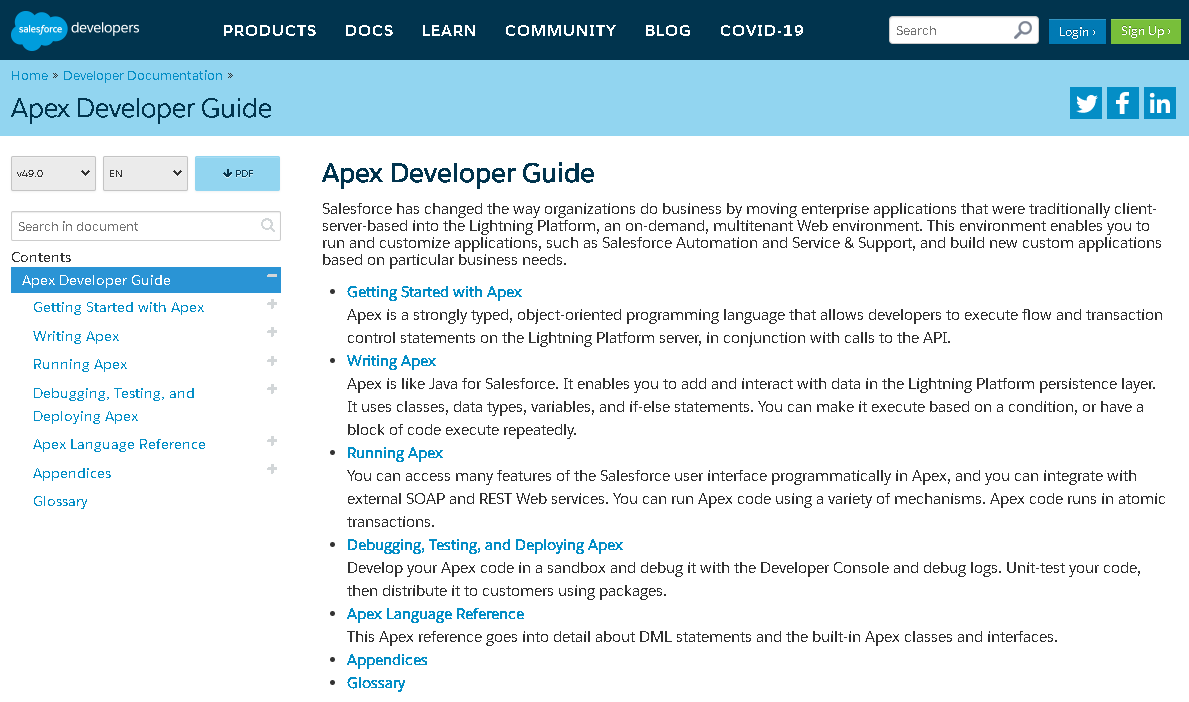This screenshot has height=702, width=1189.
Task: Navigate to Developer Documentation via breadcrumb
Action: pyautogui.click(x=142, y=75)
